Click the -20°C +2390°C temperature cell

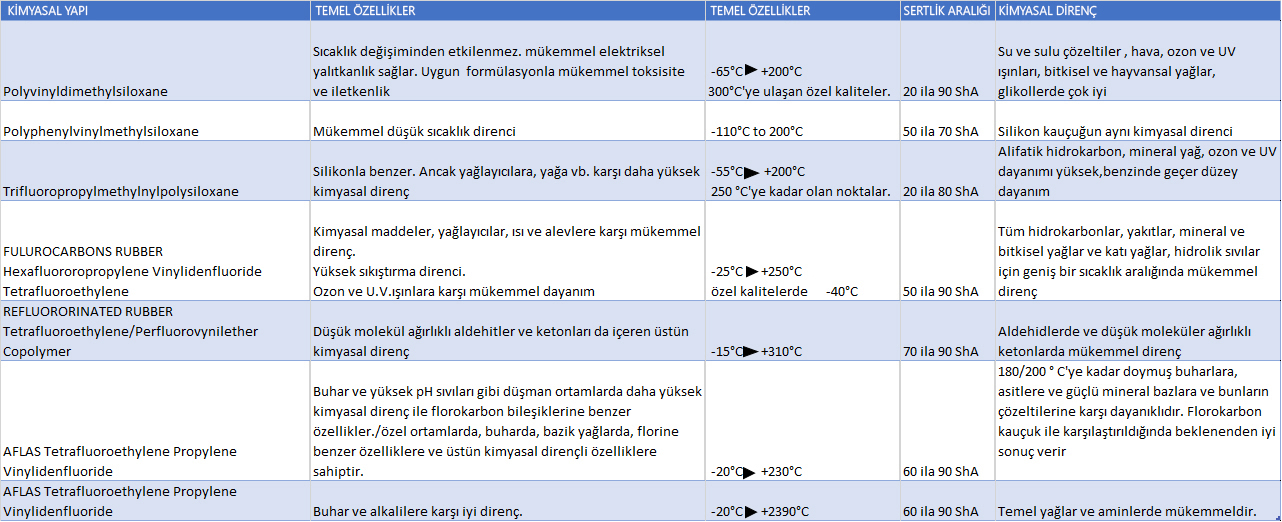tap(803, 501)
